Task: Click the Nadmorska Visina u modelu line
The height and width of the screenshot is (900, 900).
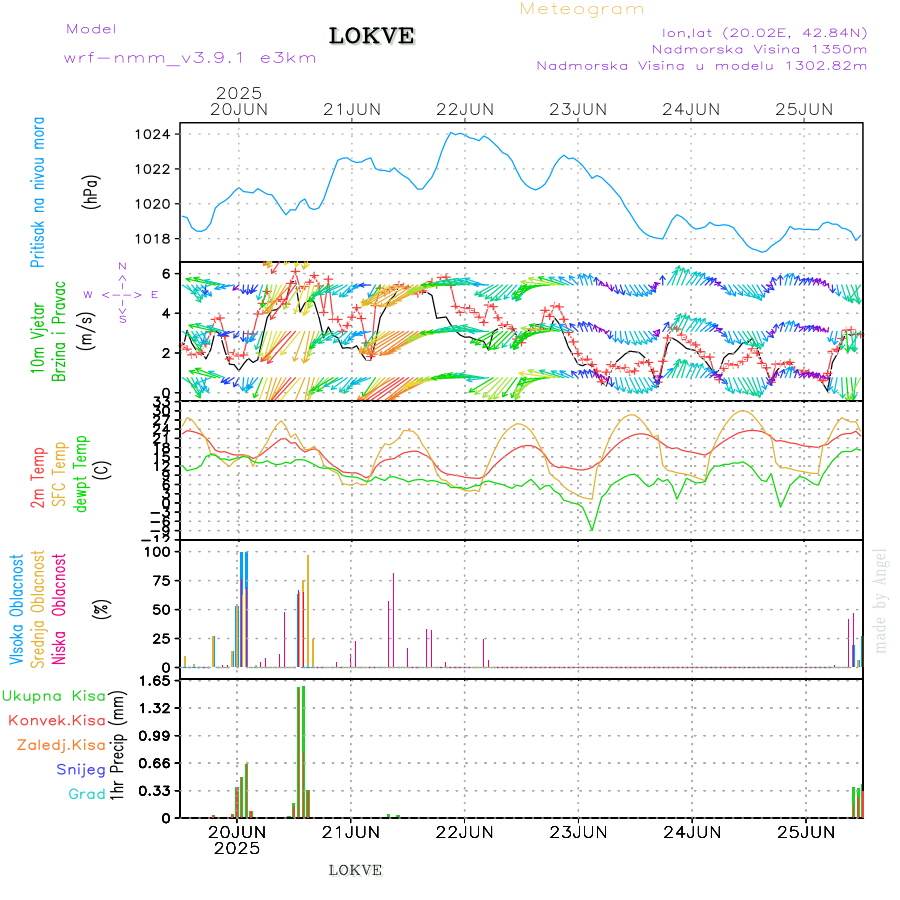Action: [x=701, y=66]
